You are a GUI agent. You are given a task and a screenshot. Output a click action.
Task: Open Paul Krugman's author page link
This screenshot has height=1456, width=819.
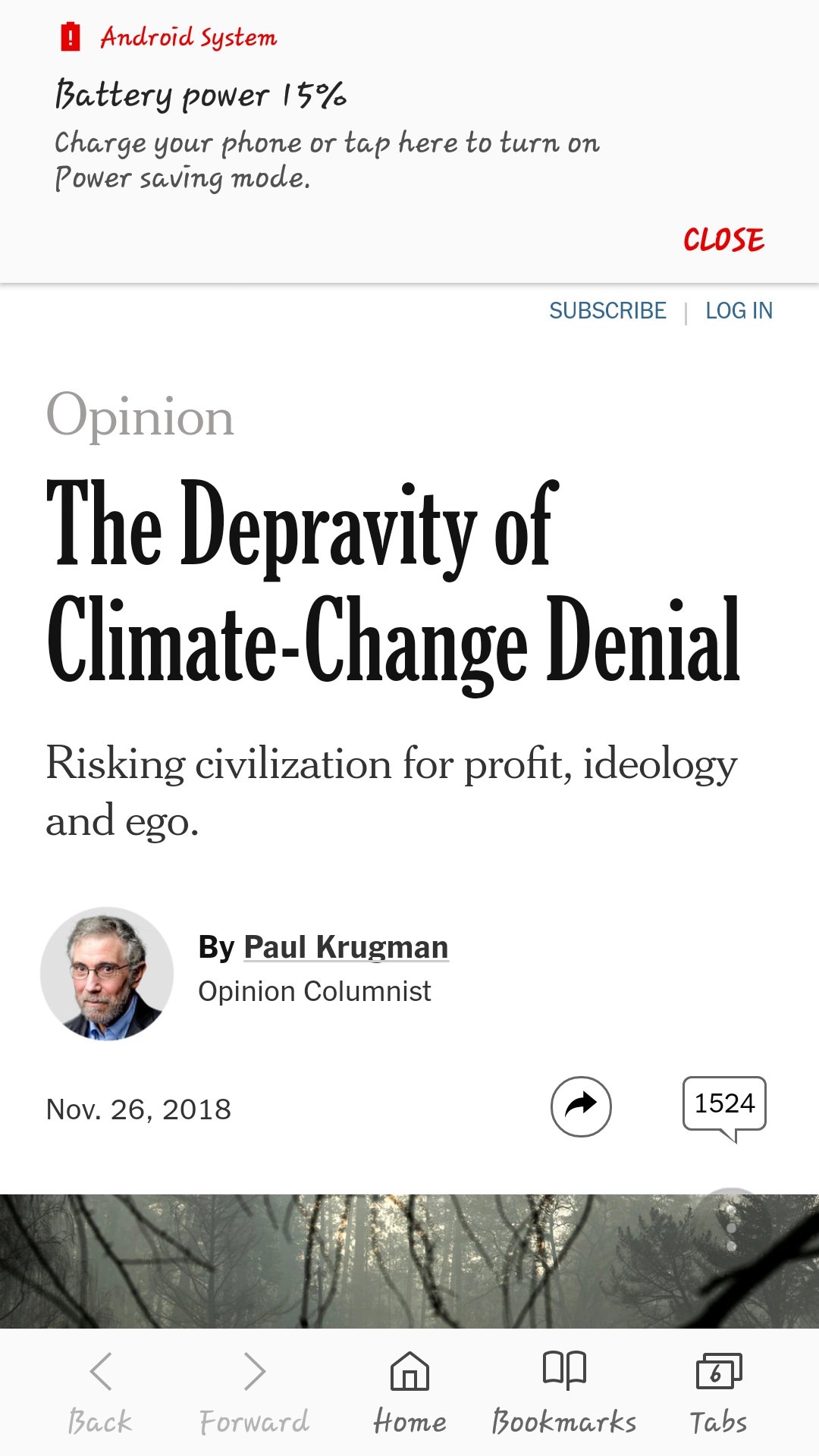pyautogui.click(x=346, y=947)
